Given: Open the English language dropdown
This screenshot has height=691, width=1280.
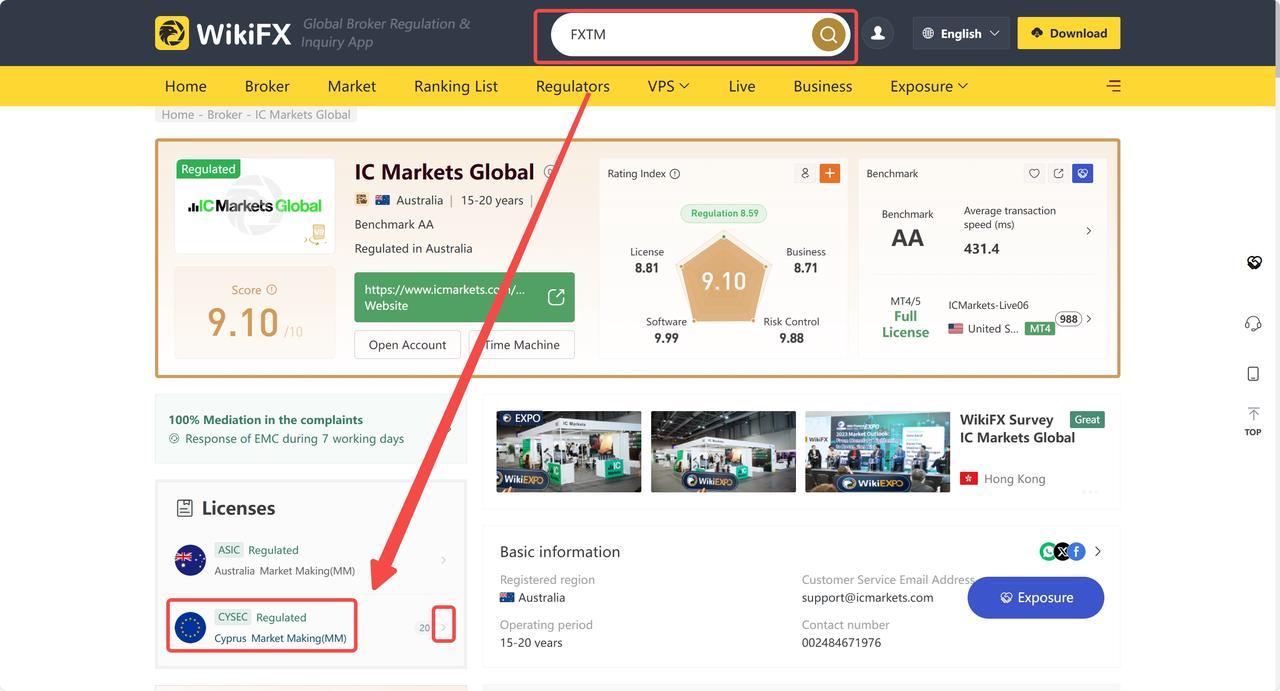Looking at the screenshot, I should coord(960,33).
